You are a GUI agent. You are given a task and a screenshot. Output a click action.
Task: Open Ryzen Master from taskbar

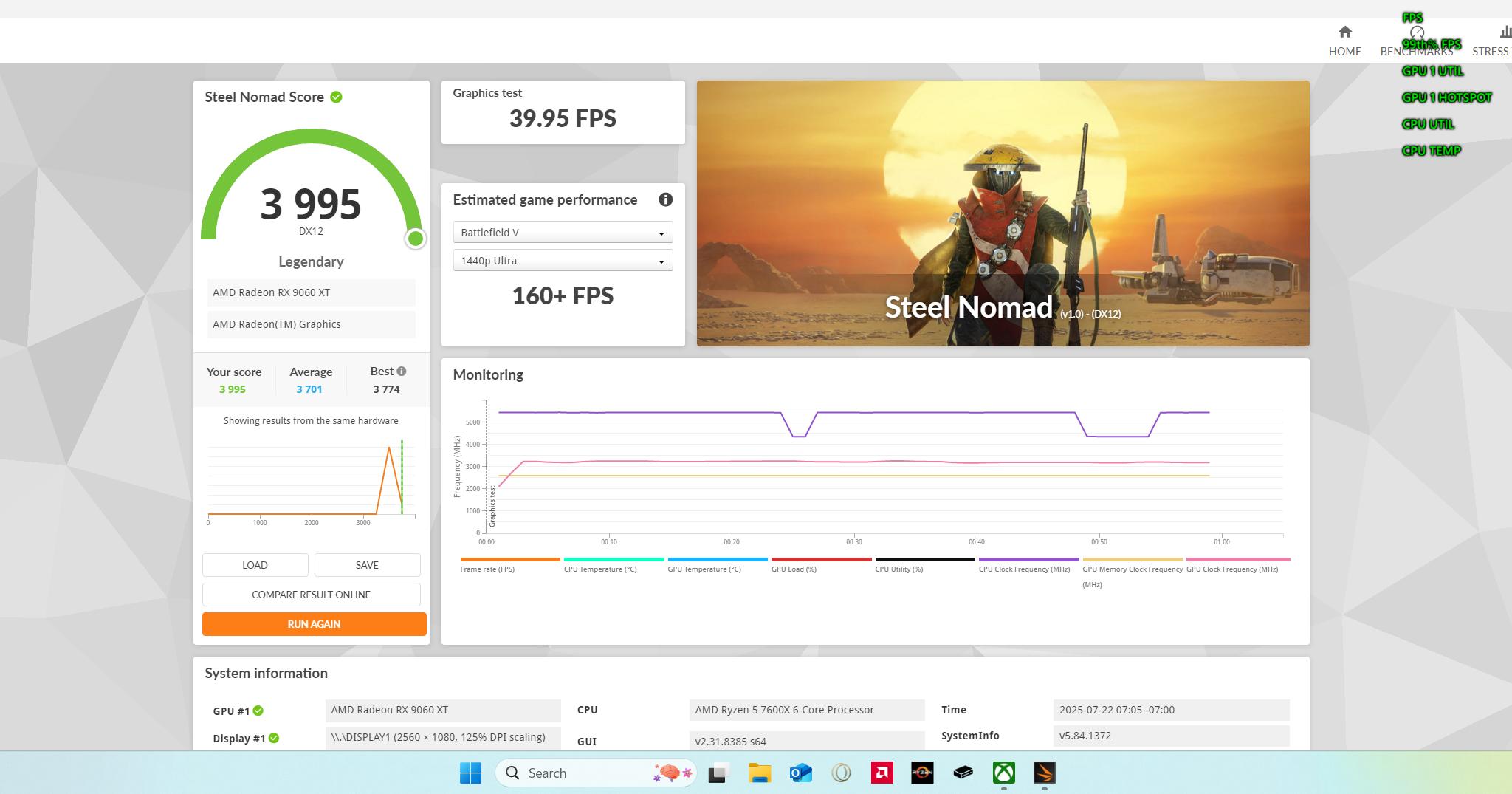(922, 773)
